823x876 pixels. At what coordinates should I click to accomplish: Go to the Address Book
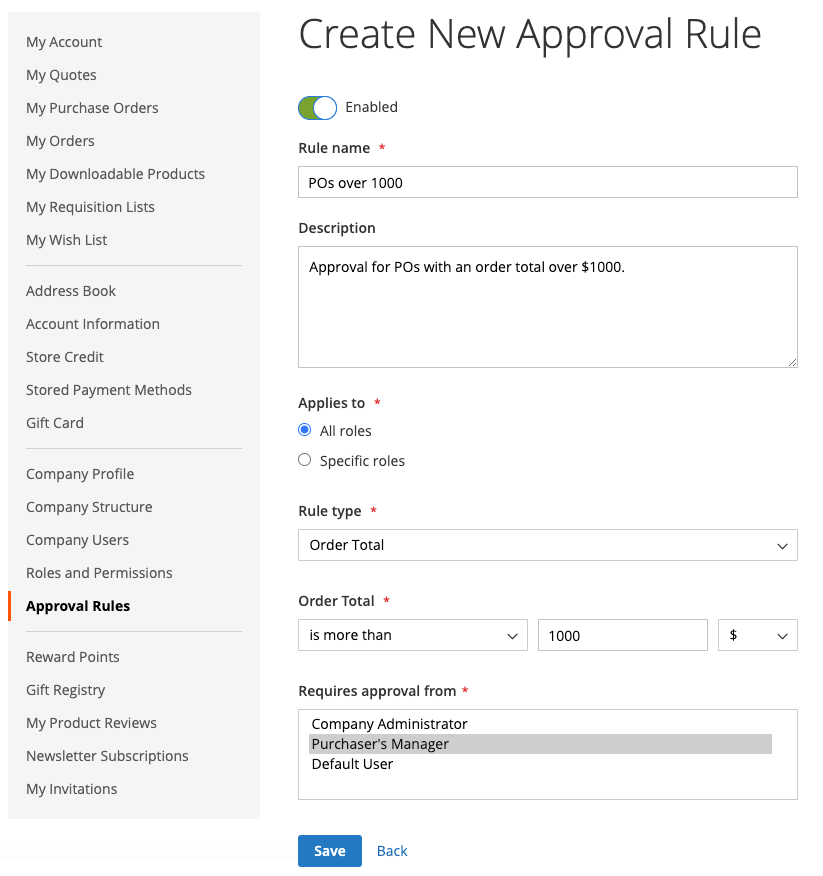click(71, 291)
